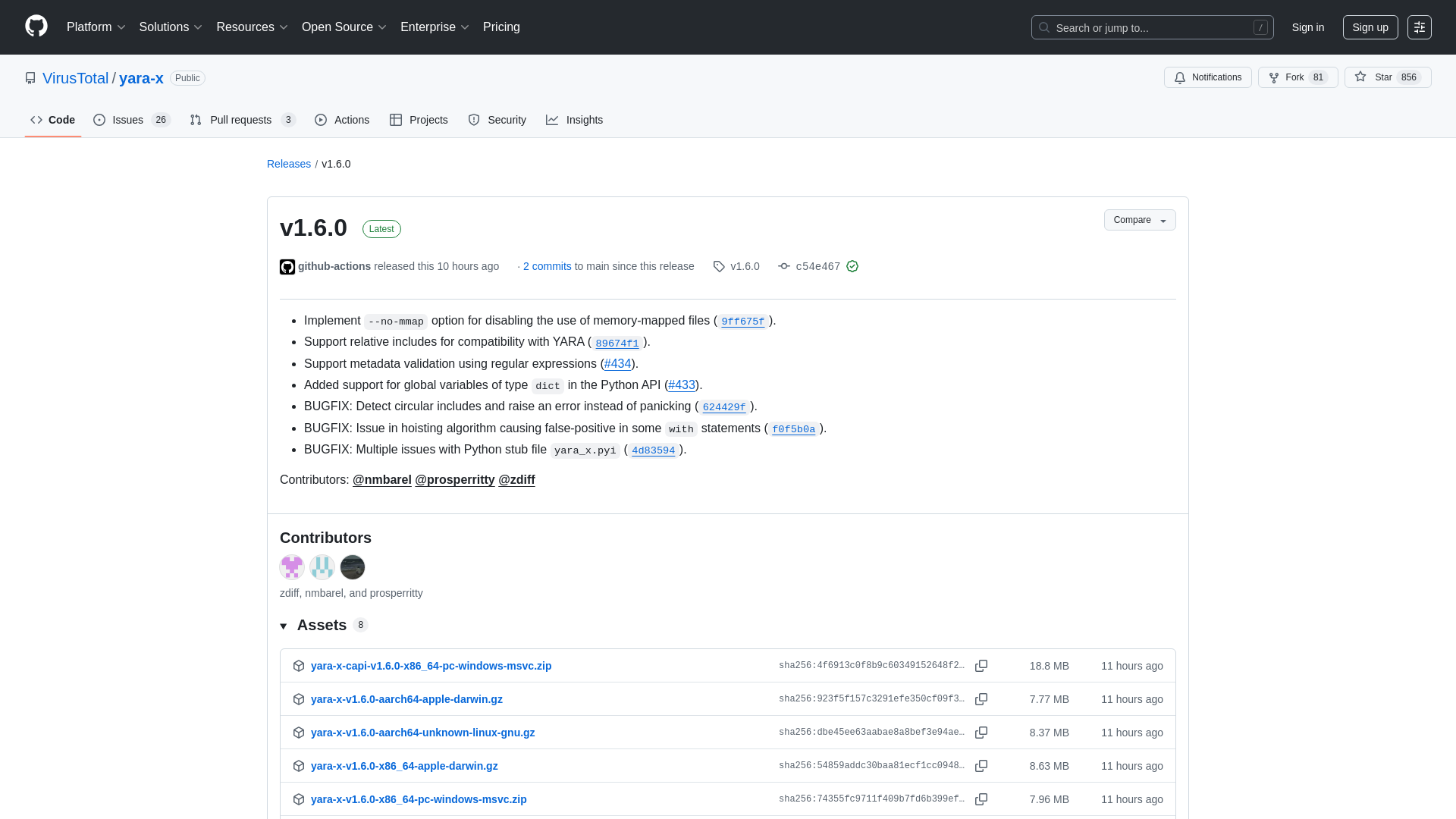Expand the Enterprise menu
Viewport: 1456px width, 819px height.
[435, 27]
